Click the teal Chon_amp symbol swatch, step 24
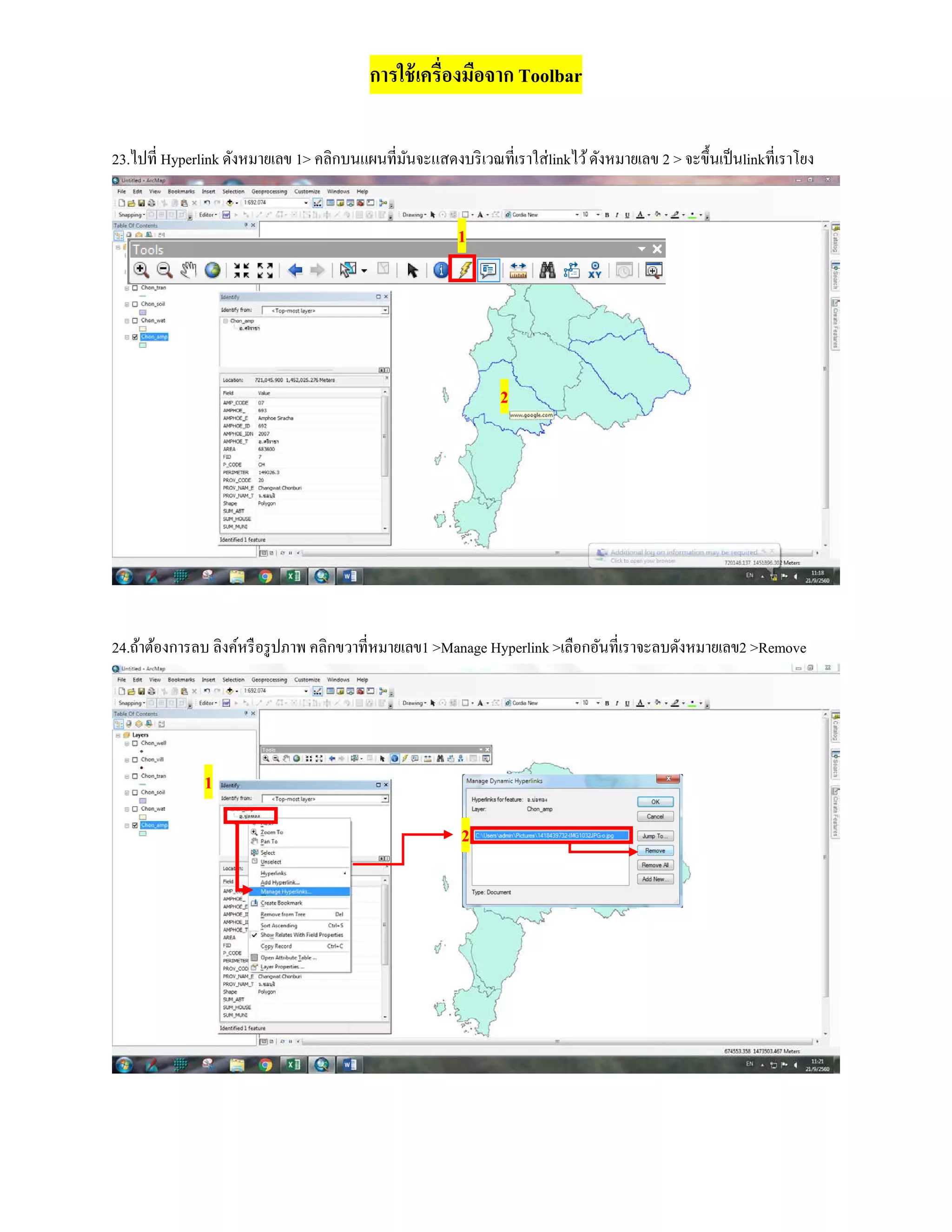 (x=143, y=833)
